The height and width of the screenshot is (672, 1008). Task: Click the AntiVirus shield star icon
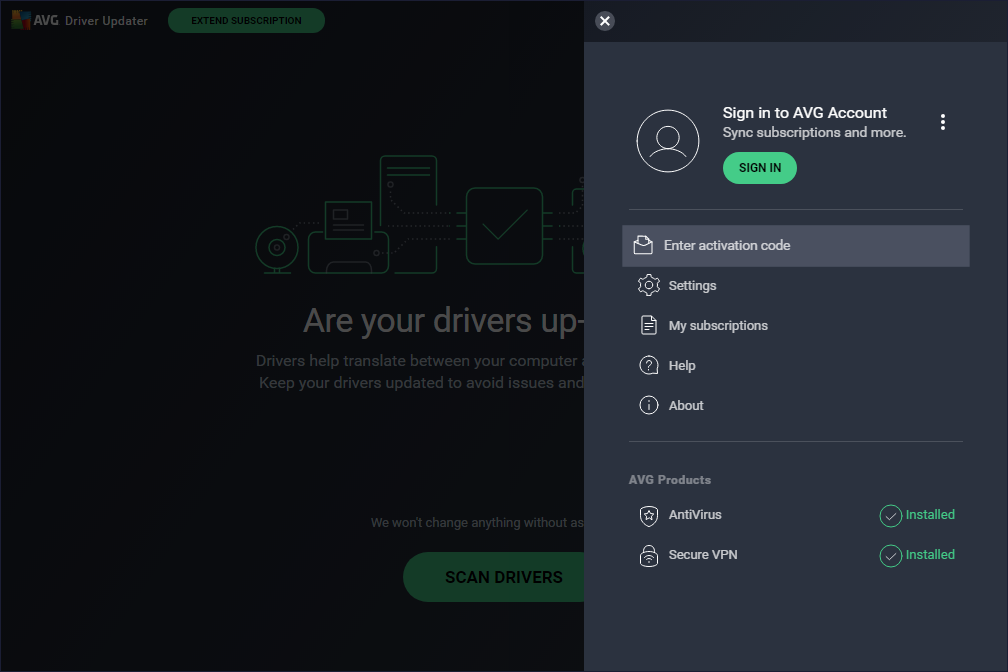point(649,516)
